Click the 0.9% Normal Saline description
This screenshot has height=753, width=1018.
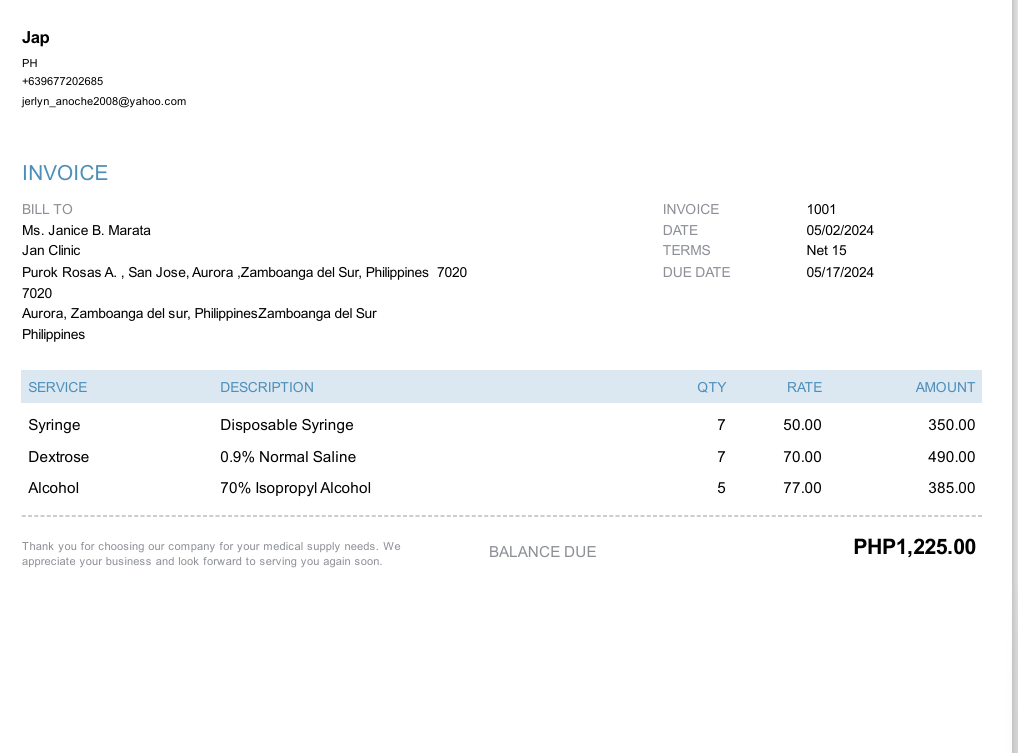pos(288,457)
